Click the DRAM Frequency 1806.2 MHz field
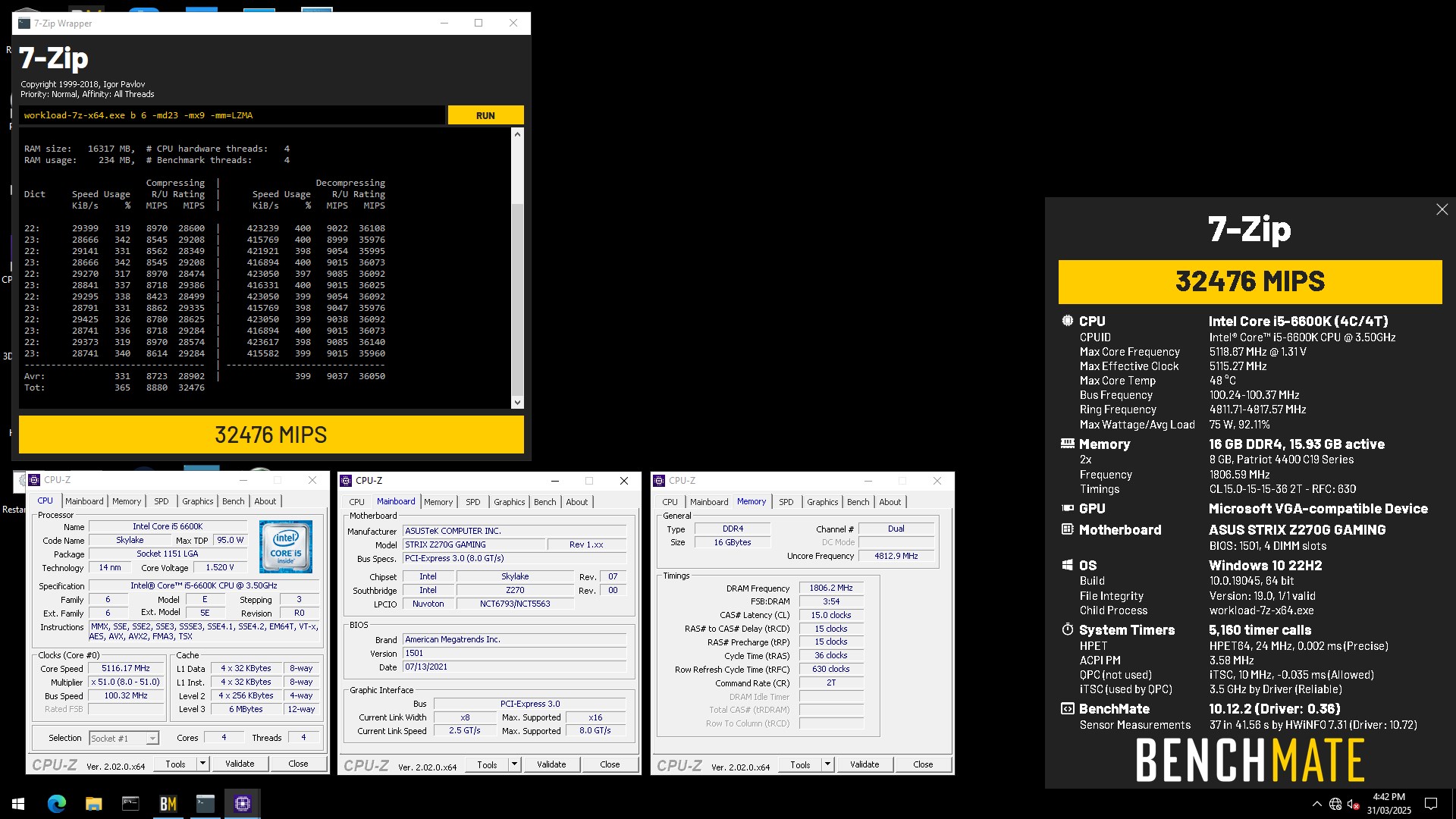Screen dimensions: 1456x819 pos(831,588)
